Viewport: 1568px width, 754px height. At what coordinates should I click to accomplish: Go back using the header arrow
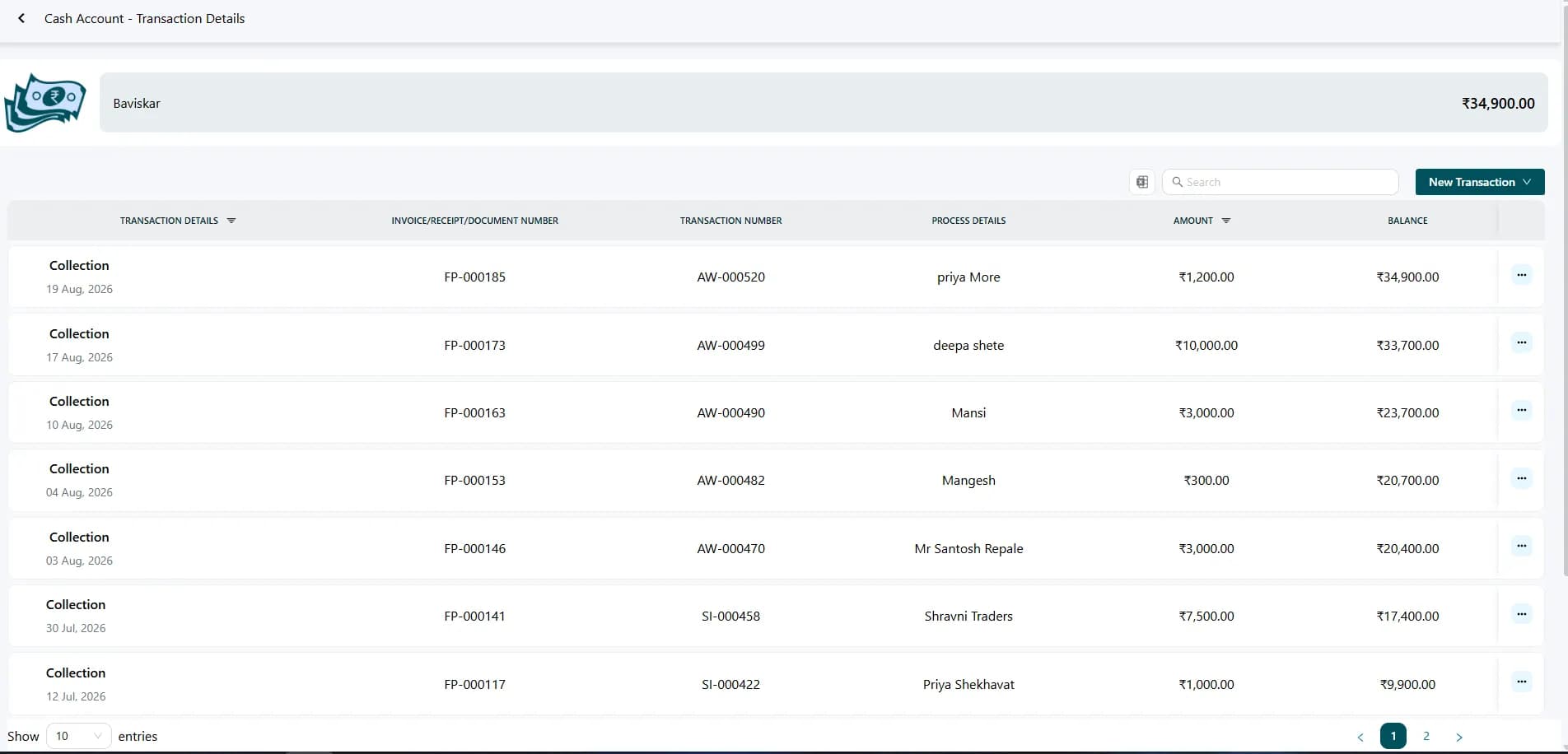click(x=21, y=18)
